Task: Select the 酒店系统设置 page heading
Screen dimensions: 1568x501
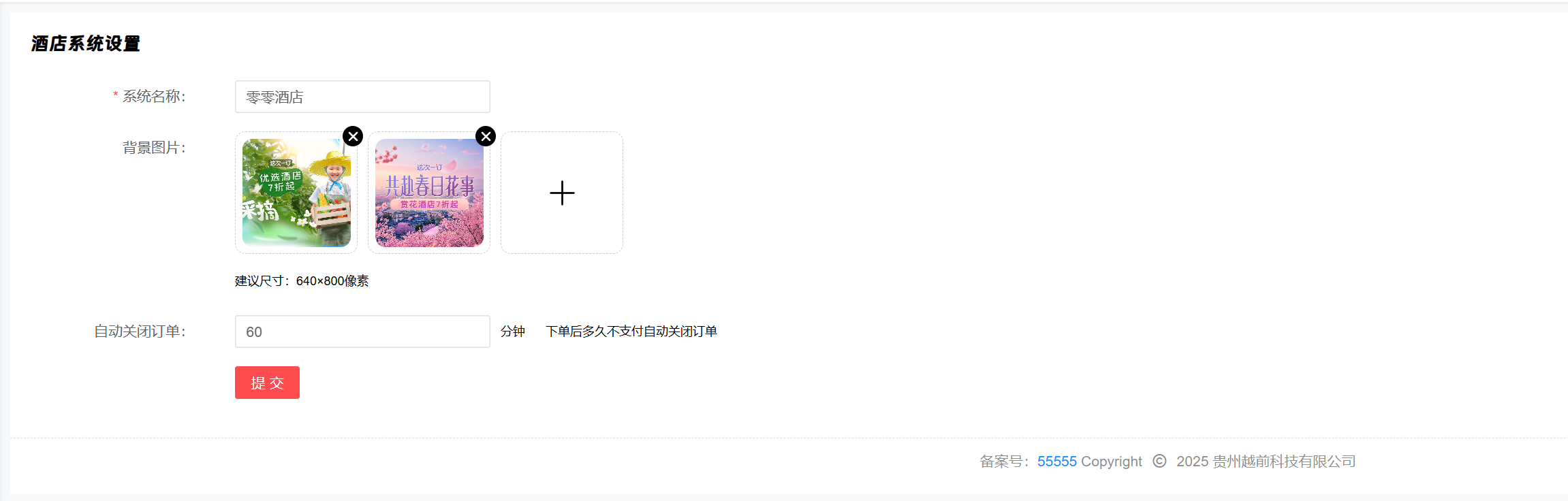Action: click(x=86, y=44)
